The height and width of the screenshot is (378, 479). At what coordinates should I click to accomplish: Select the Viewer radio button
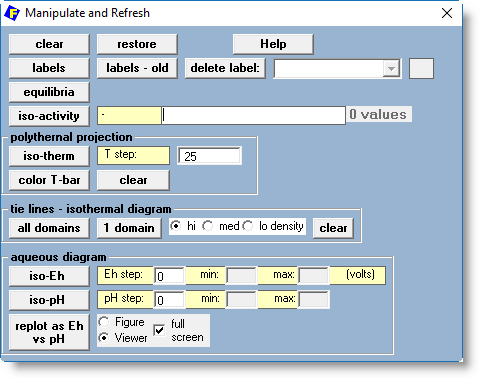point(104,338)
